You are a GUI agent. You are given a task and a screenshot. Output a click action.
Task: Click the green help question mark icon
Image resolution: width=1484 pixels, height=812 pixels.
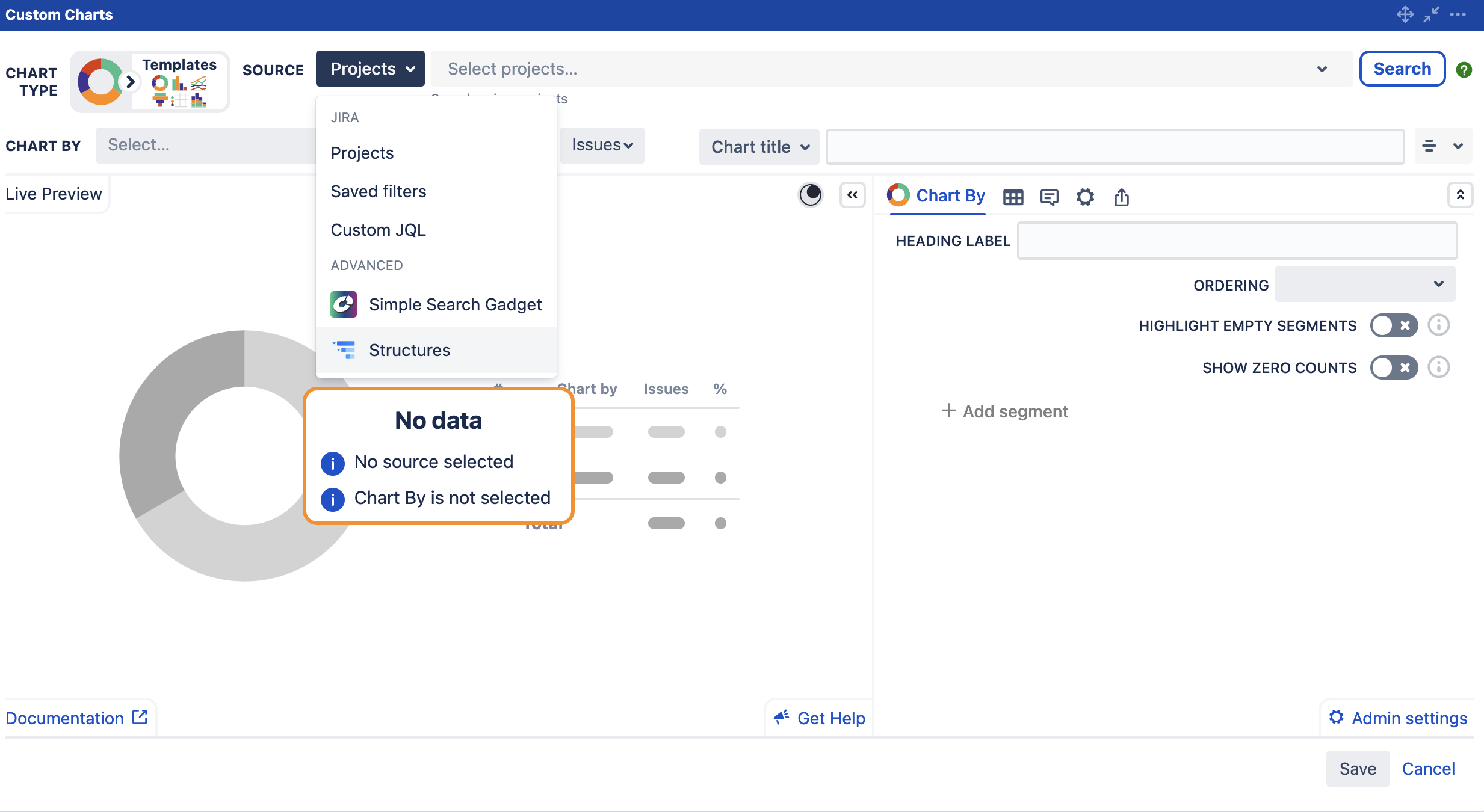point(1464,70)
